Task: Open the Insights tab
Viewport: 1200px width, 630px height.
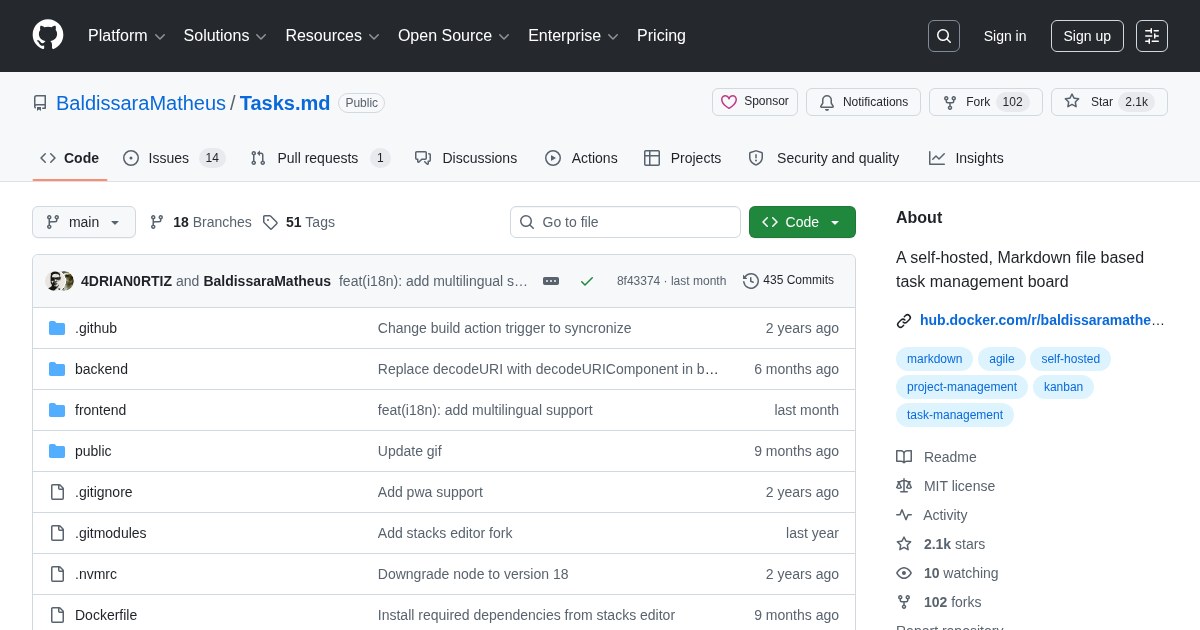Action: [966, 158]
